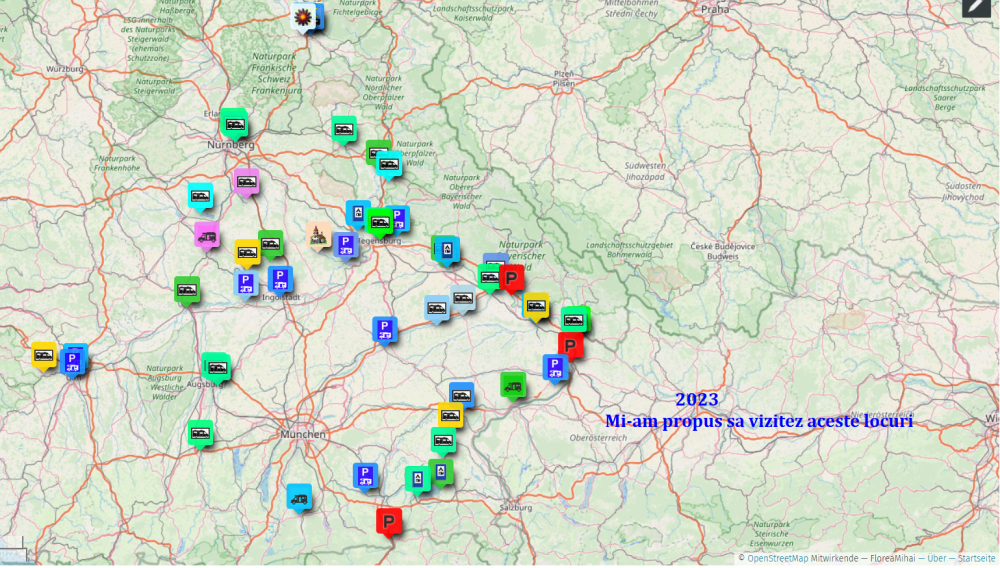Select the green motorhome marker west of München
The image size is (1000, 568).
201,433
